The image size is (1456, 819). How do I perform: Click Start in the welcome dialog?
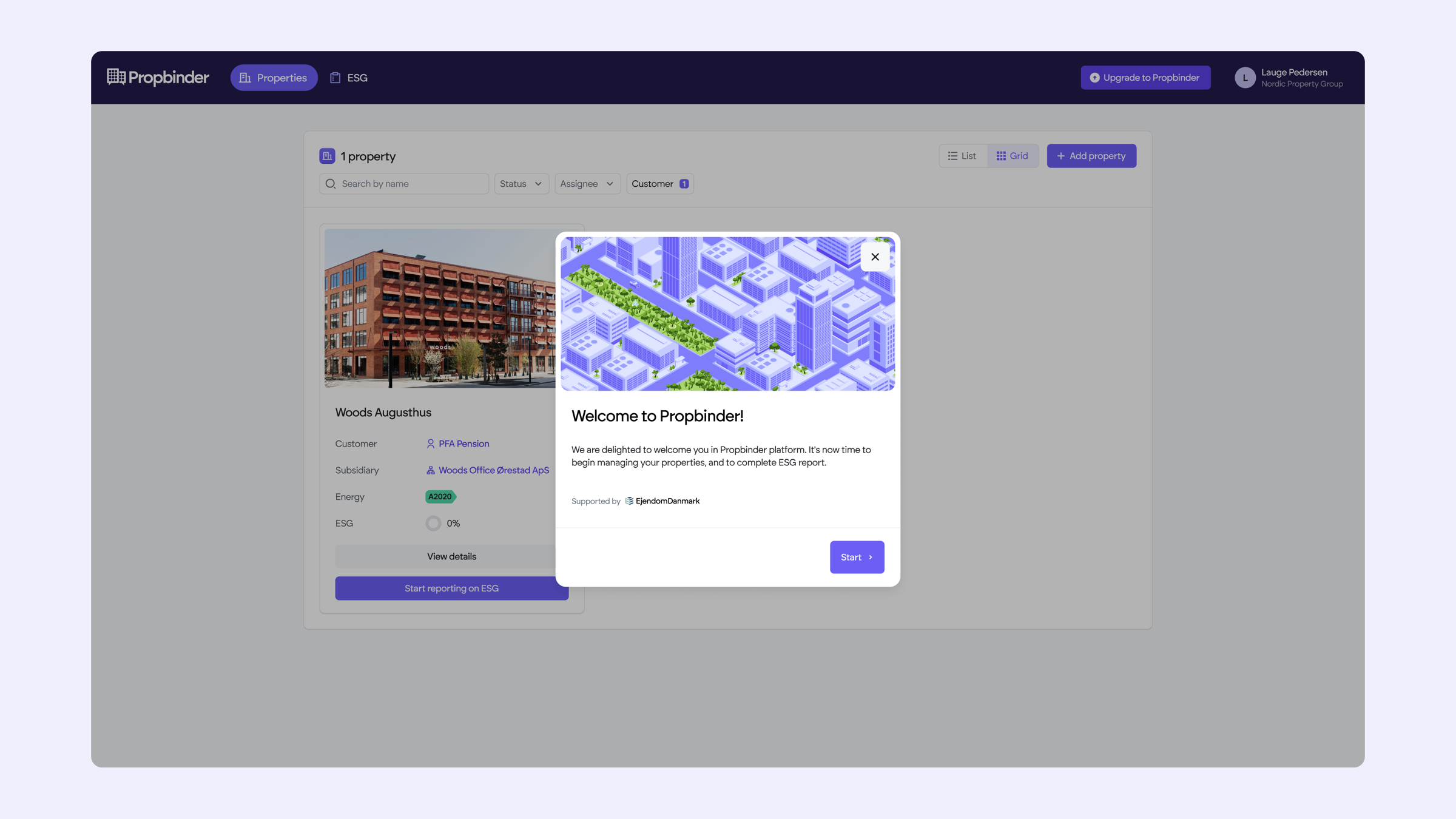857,558
